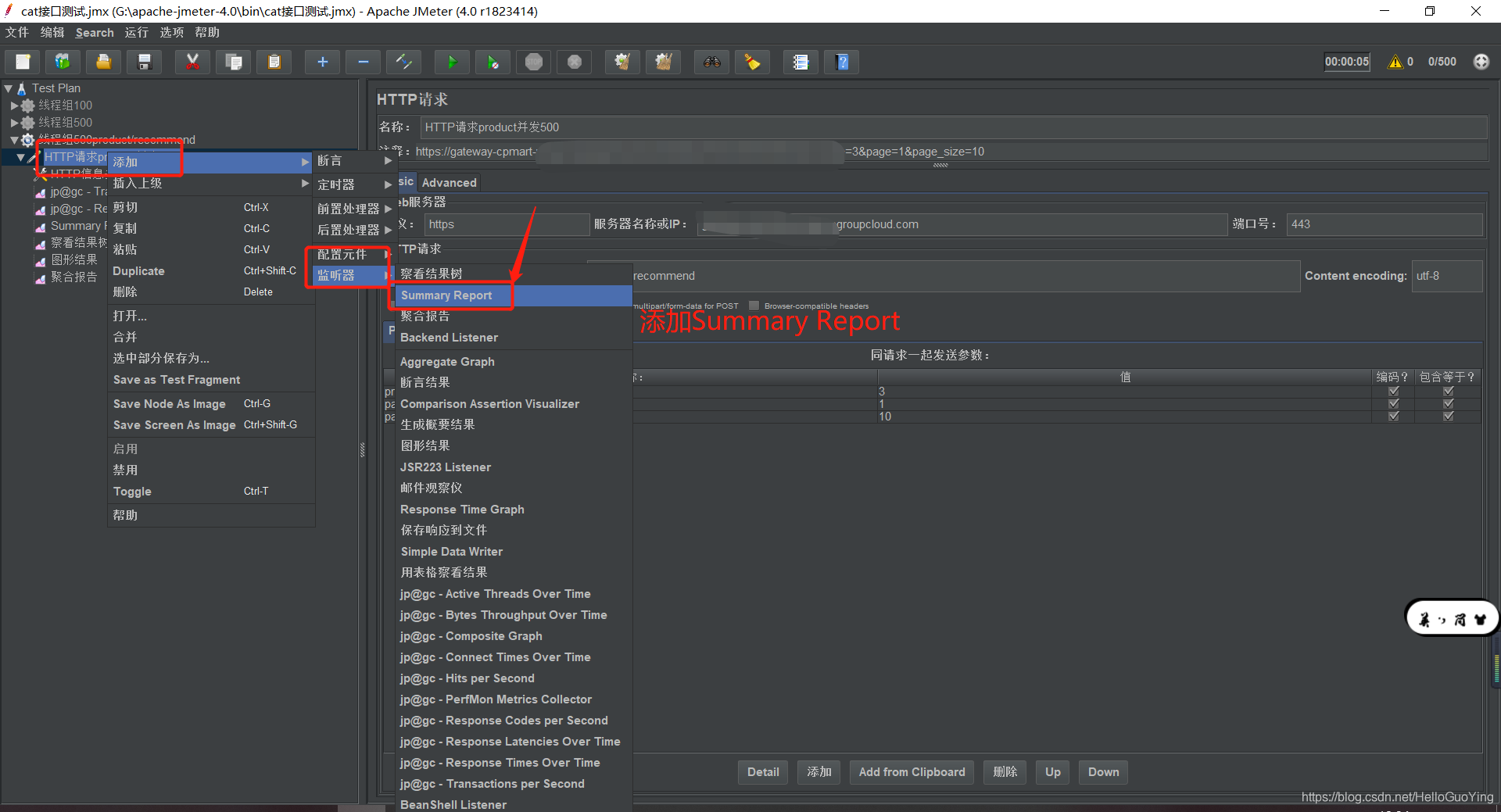The height and width of the screenshot is (812, 1501).
Task: Click the Open file folder icon
Action: tap(104, 62)
